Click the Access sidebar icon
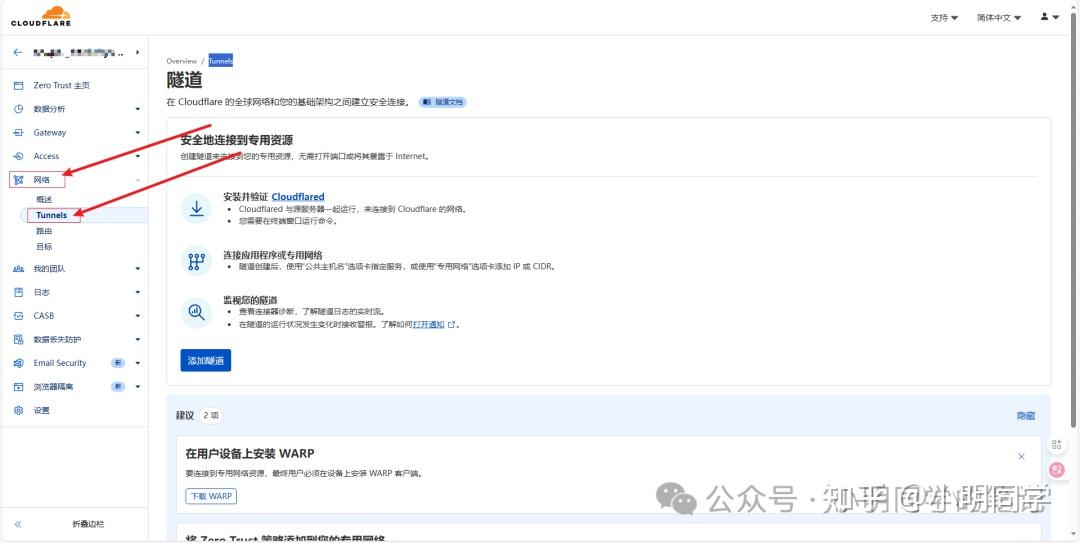 [x=19, y=156]
